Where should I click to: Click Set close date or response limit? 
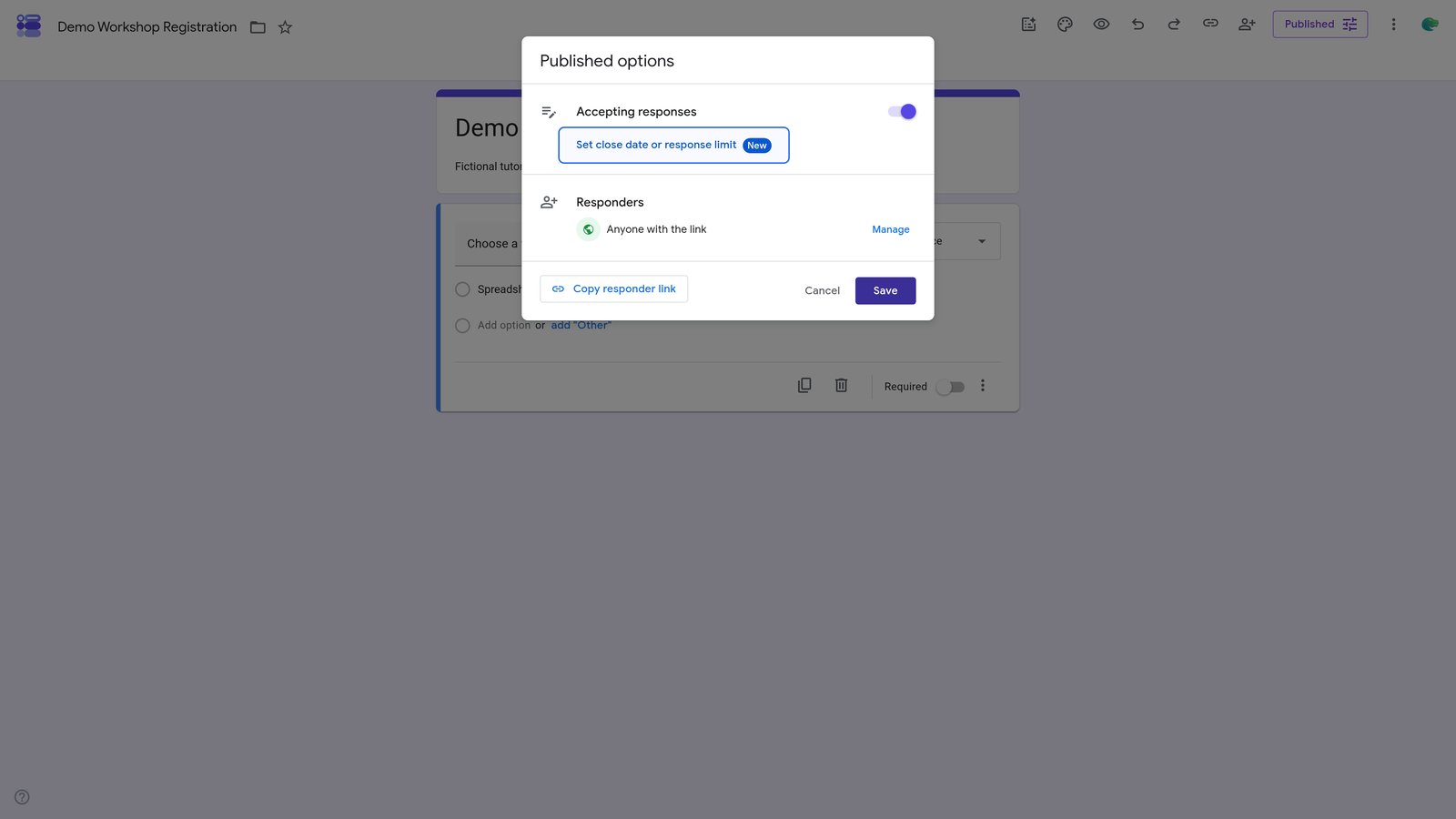[673, 146]
